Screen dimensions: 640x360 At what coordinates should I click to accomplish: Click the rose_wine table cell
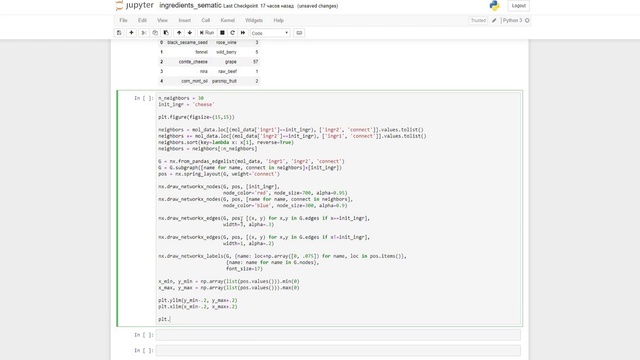tap(226, 42)
